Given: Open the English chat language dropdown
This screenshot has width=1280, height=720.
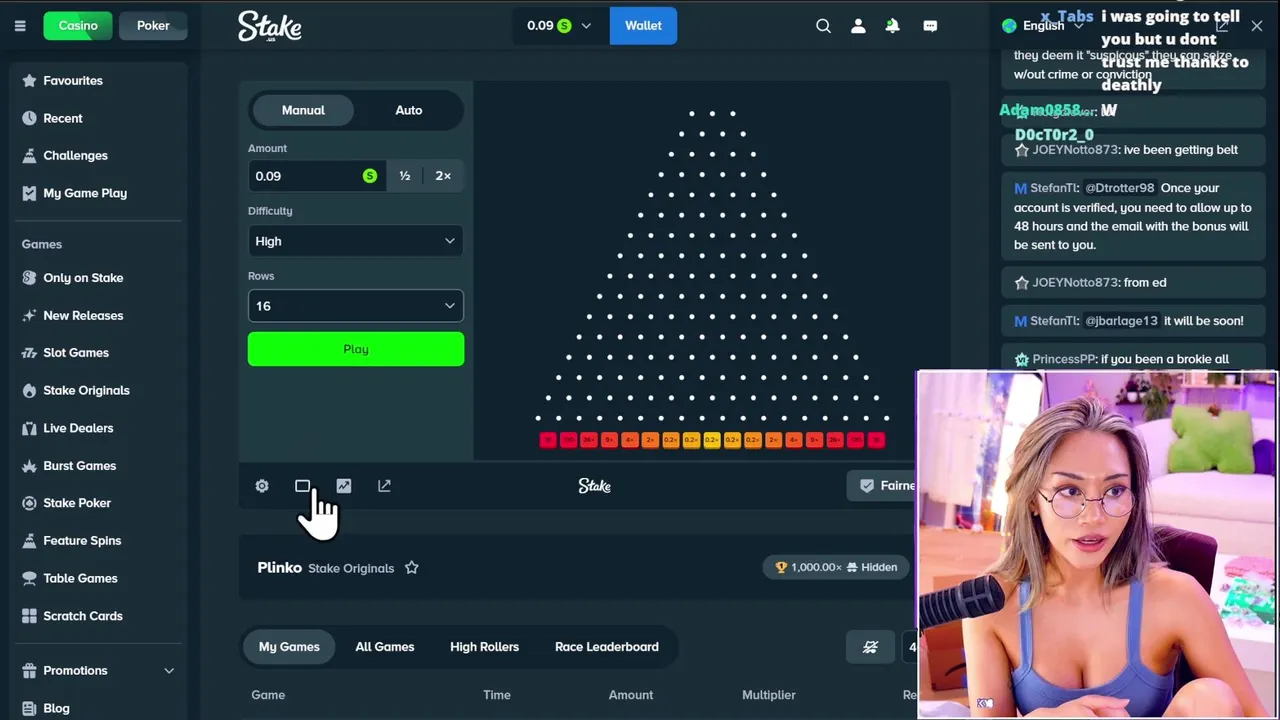Looking at the screenshot, I should [1043, 26].
